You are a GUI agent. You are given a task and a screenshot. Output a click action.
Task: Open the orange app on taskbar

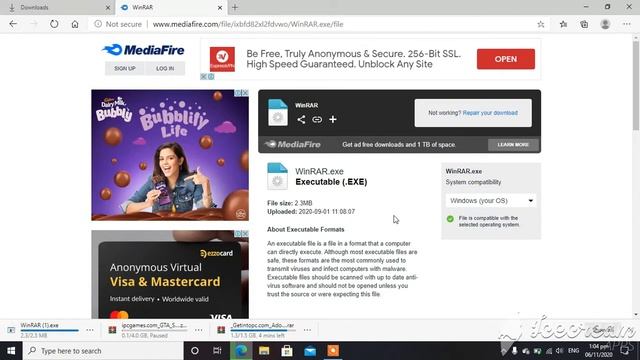tap(333, 351)
